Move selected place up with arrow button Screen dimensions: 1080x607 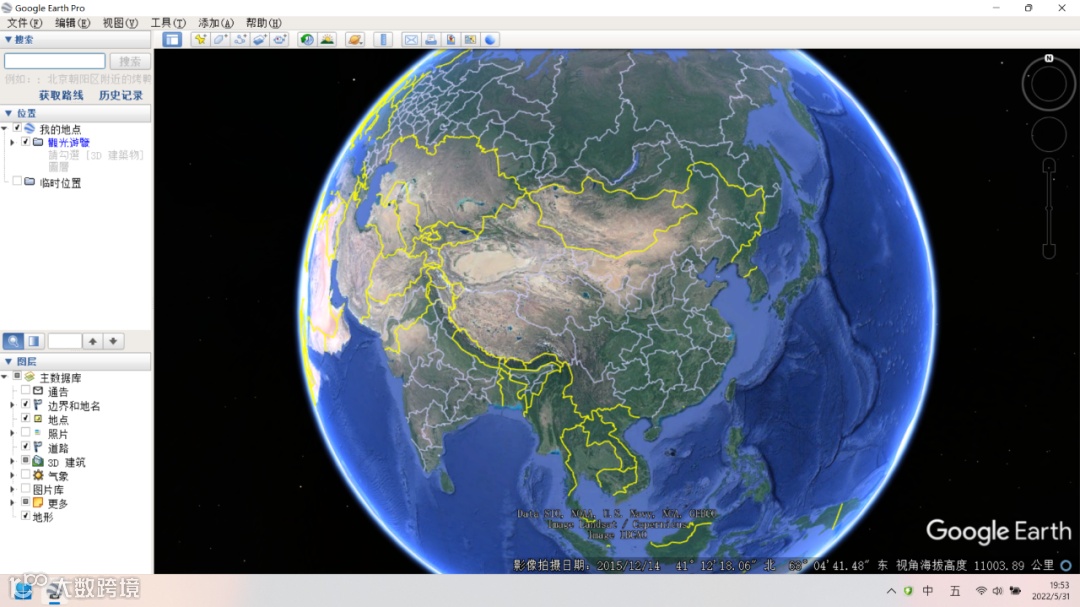click(93, 341)
